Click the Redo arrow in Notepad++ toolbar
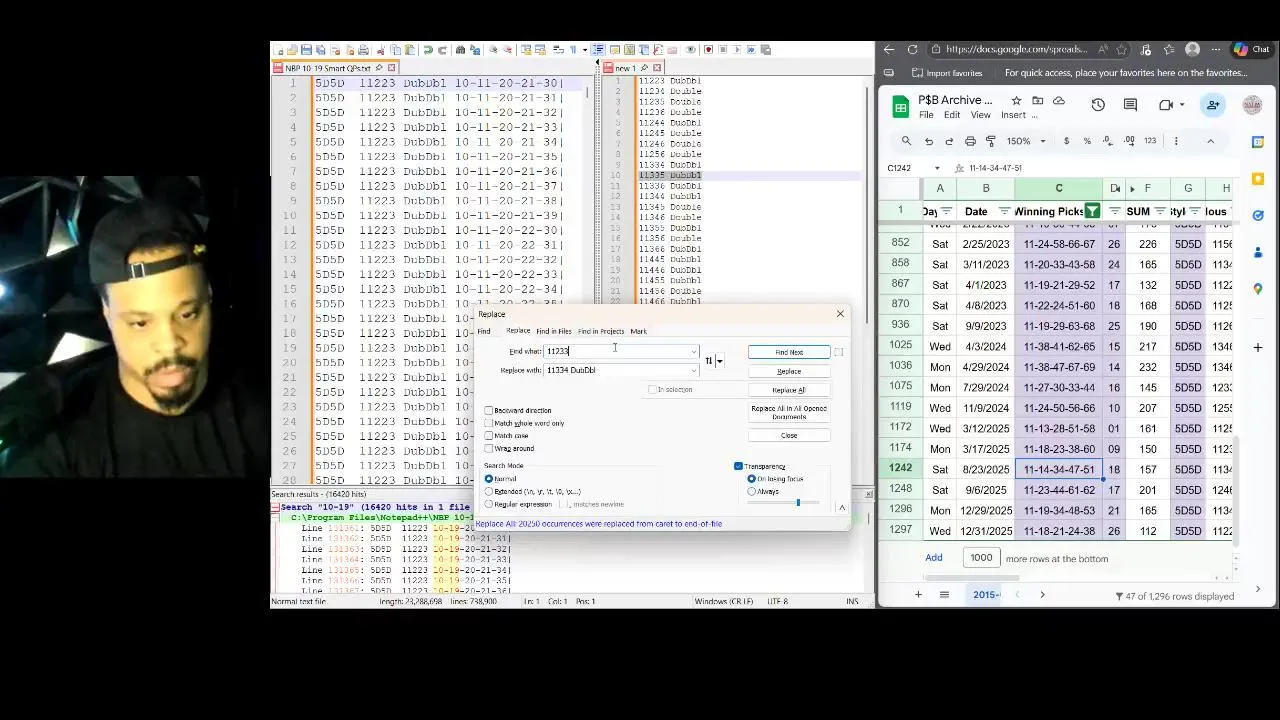This screenshot has height=720, width=1280. pyautogui.click(x=442, y=50)
